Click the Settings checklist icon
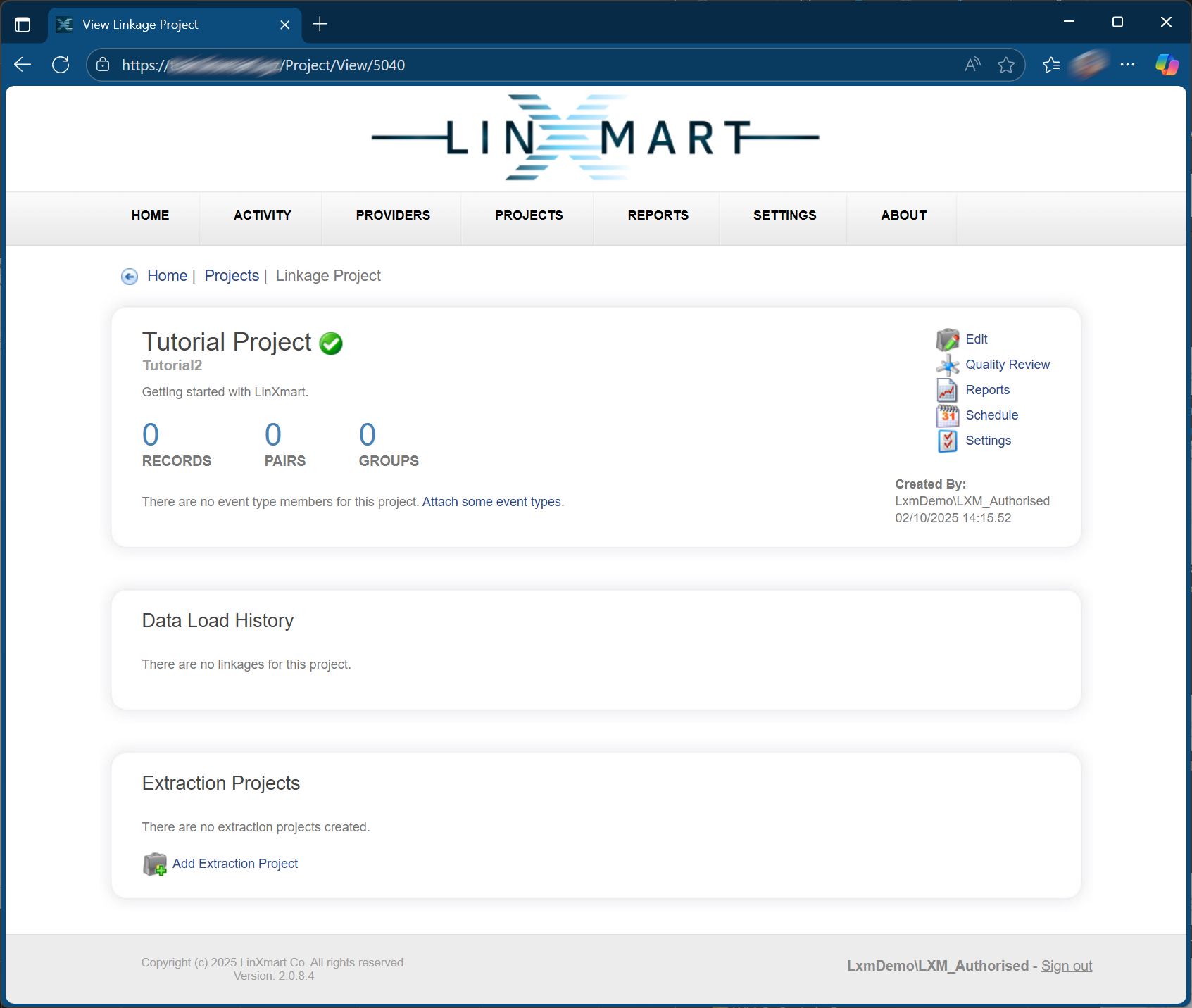 947,441
